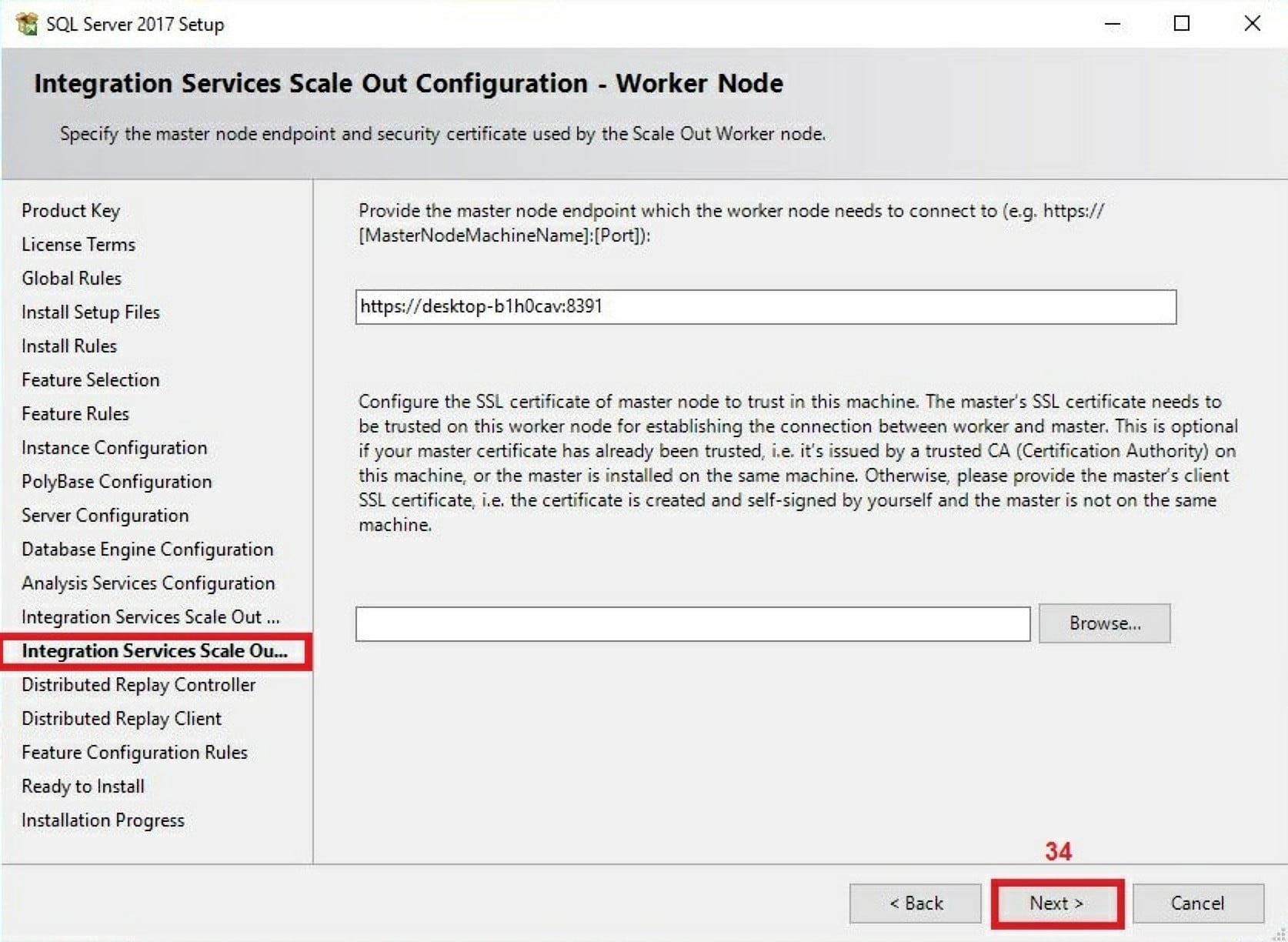Click the SQL Server Setup title icon
Screen dimensions: 1288x942
(x=27, y=24)
